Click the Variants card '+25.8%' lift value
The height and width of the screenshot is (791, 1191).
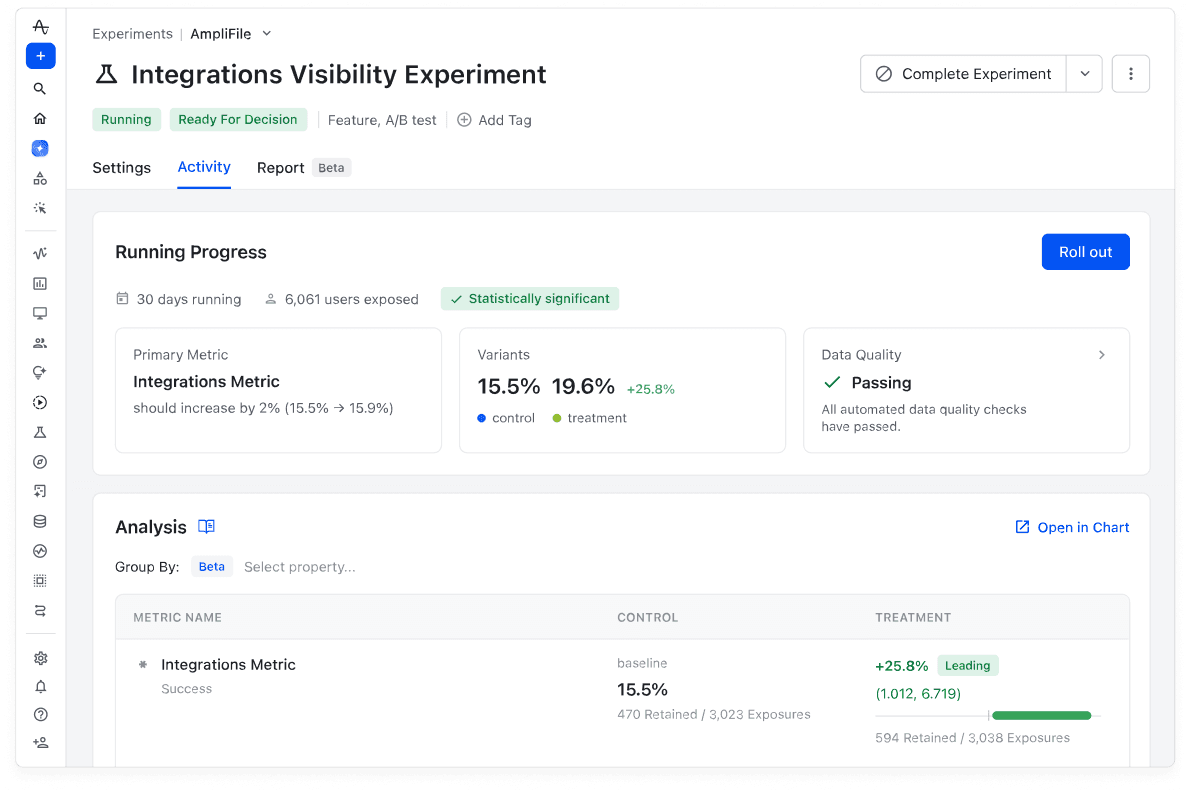pyautogui.click(x=650, y=389)
